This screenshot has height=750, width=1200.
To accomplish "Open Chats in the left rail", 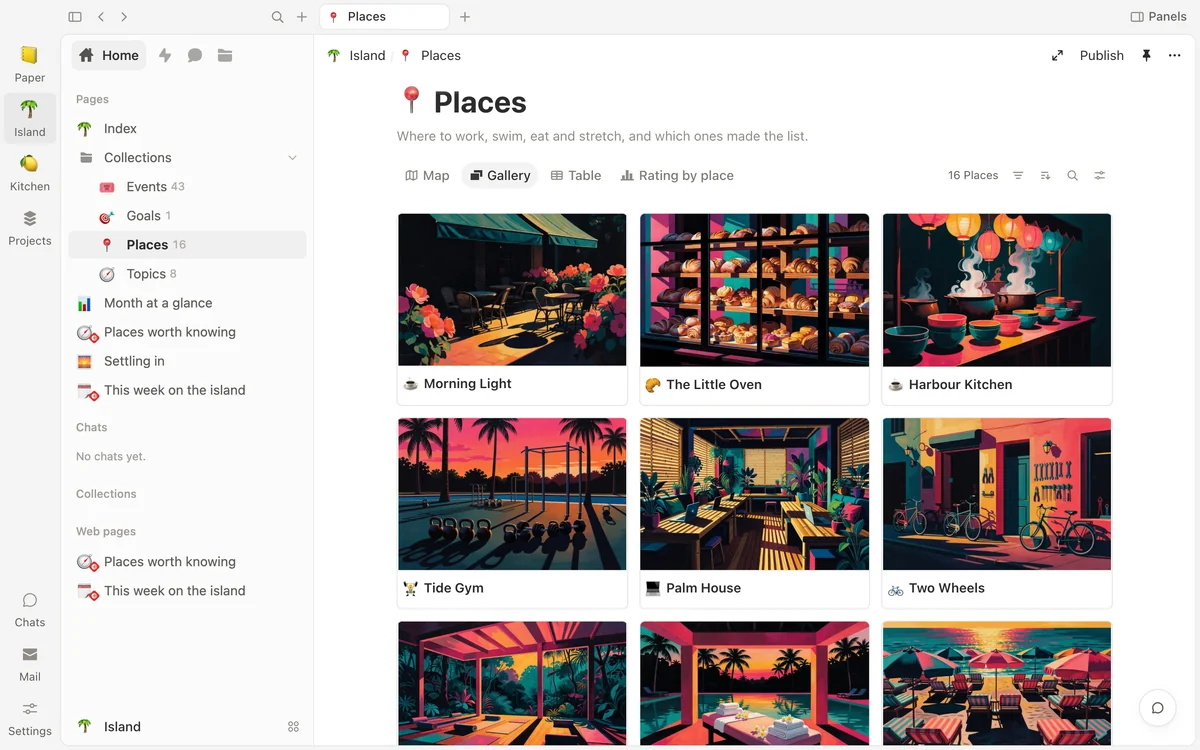I will pos(30,609).
